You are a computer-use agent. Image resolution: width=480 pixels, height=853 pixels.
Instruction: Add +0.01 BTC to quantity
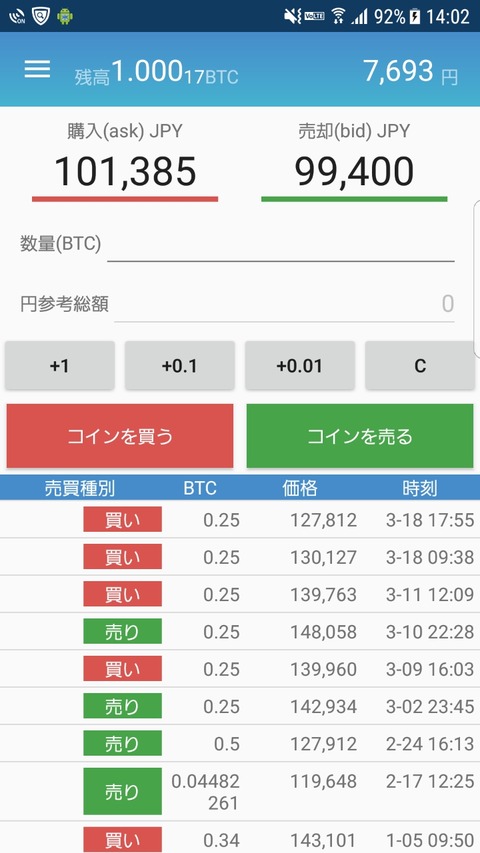click(x=300, y=366)
